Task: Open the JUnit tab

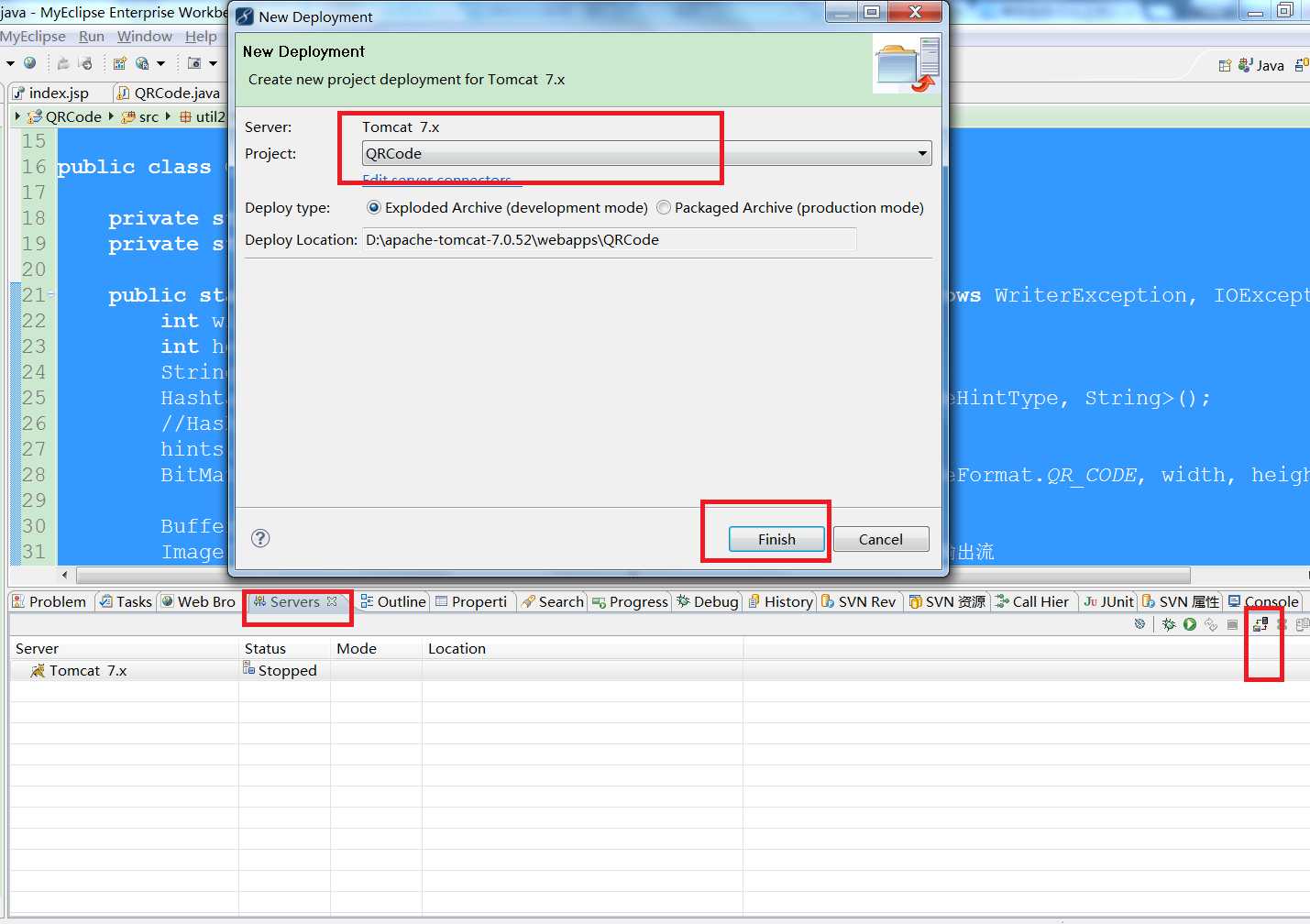Action: [x=1109, y=601]
